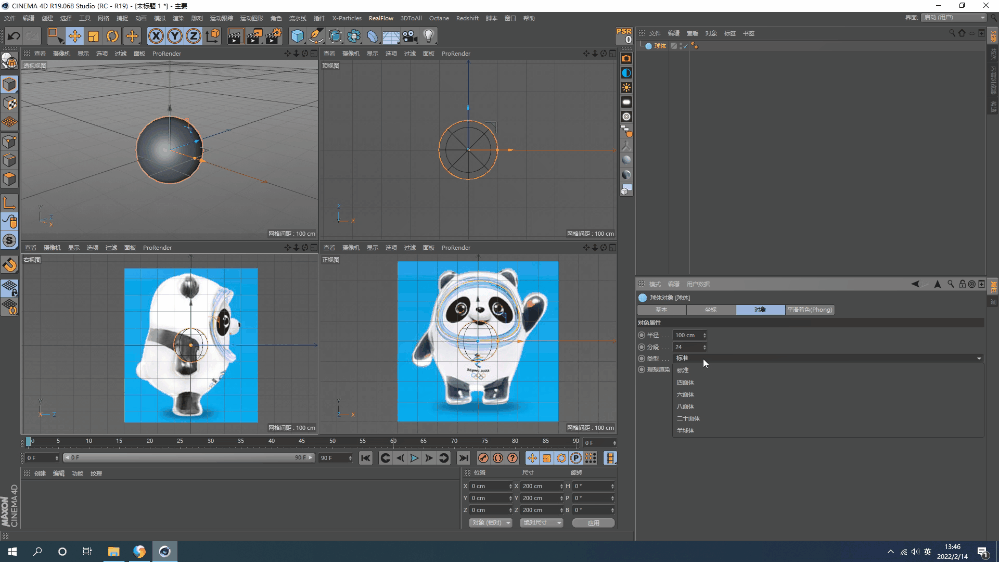Click Render View clapperboard icon

coord(234,36)
